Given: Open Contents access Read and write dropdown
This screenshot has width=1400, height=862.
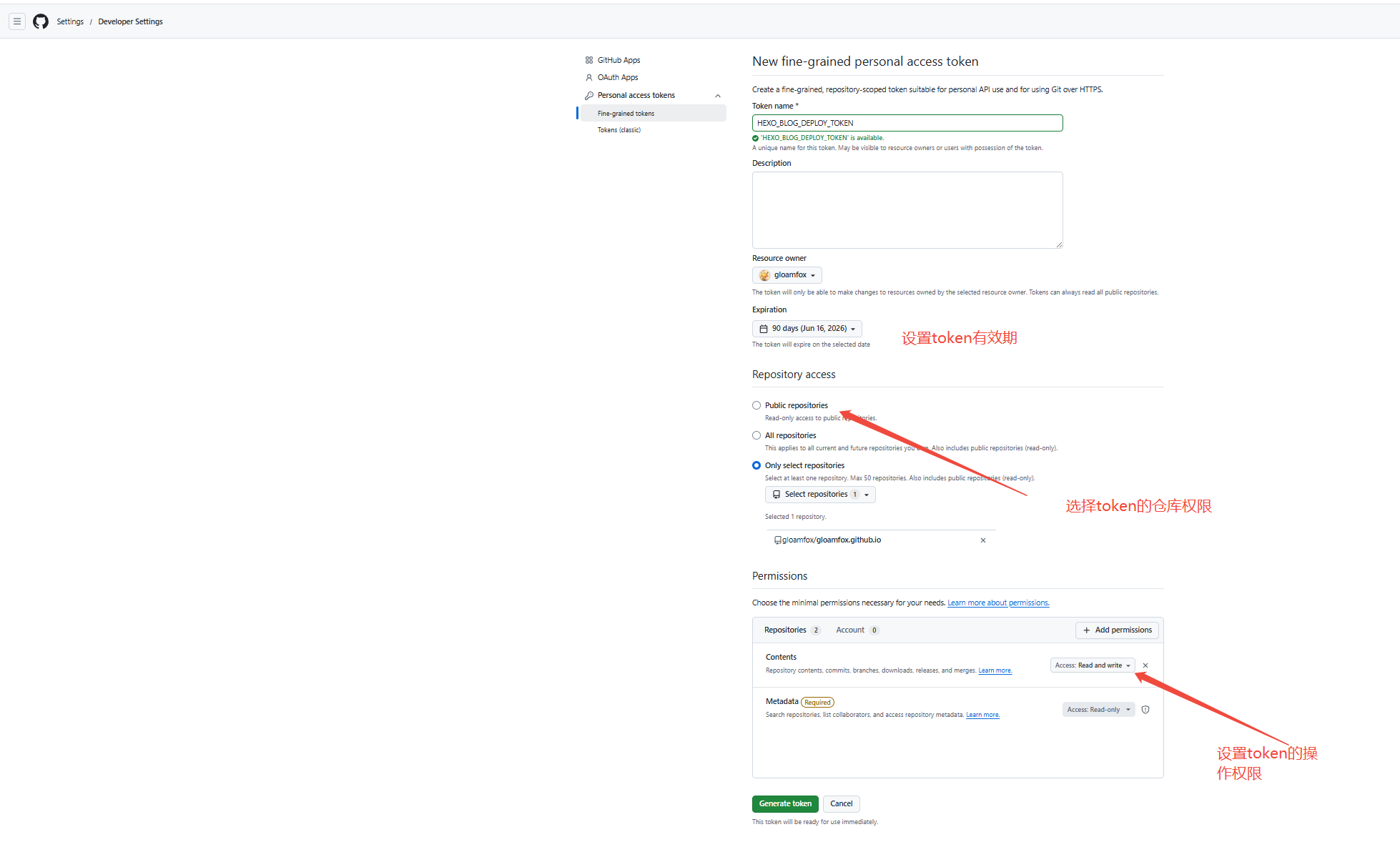Looking at the screenshot, I should click(1092, 665).
